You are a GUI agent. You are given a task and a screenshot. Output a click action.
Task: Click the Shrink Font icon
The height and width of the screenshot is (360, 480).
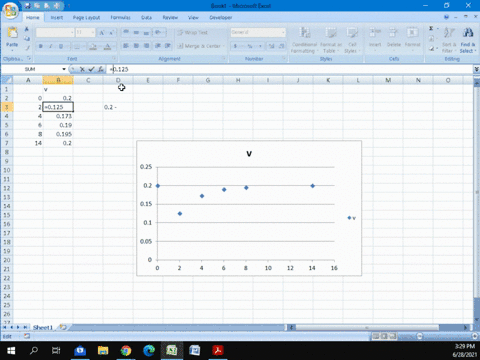point(111,33)
